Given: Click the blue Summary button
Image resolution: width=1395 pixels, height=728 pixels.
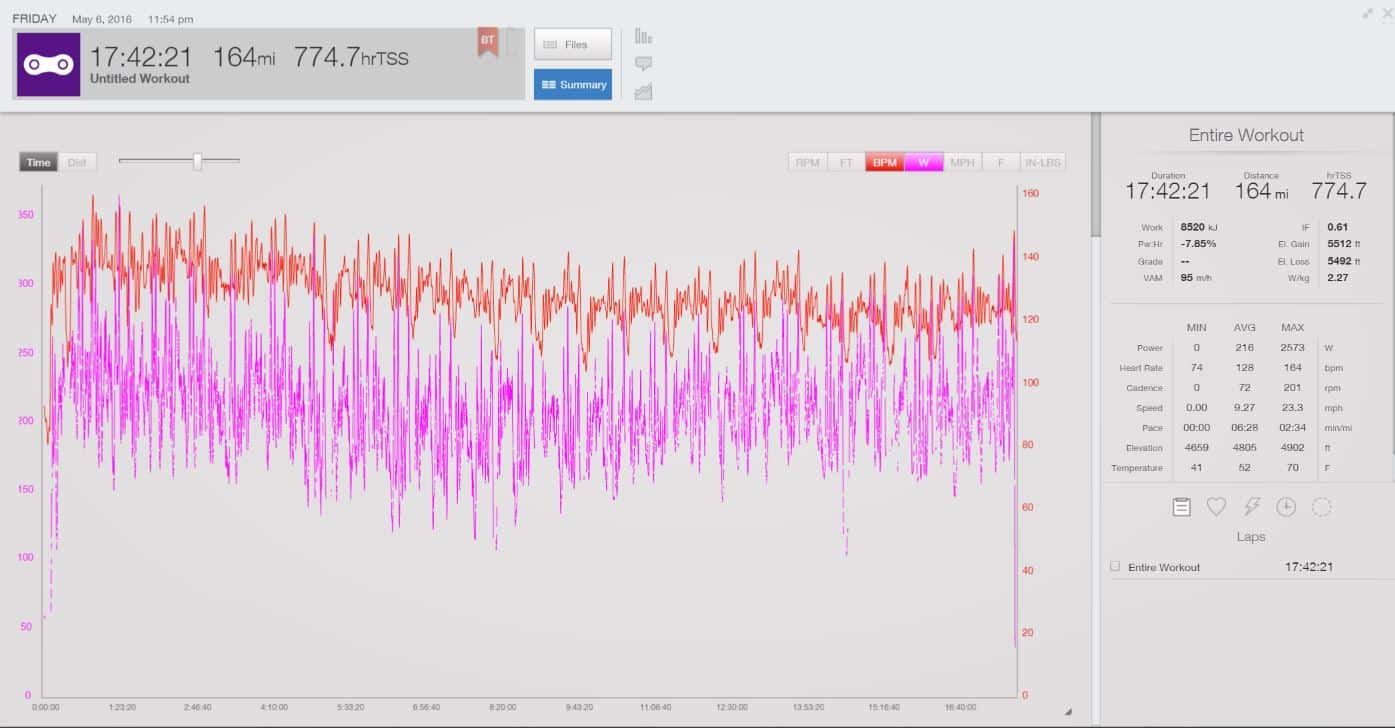Looking at the screenshot, I should (x=573, y=84).
